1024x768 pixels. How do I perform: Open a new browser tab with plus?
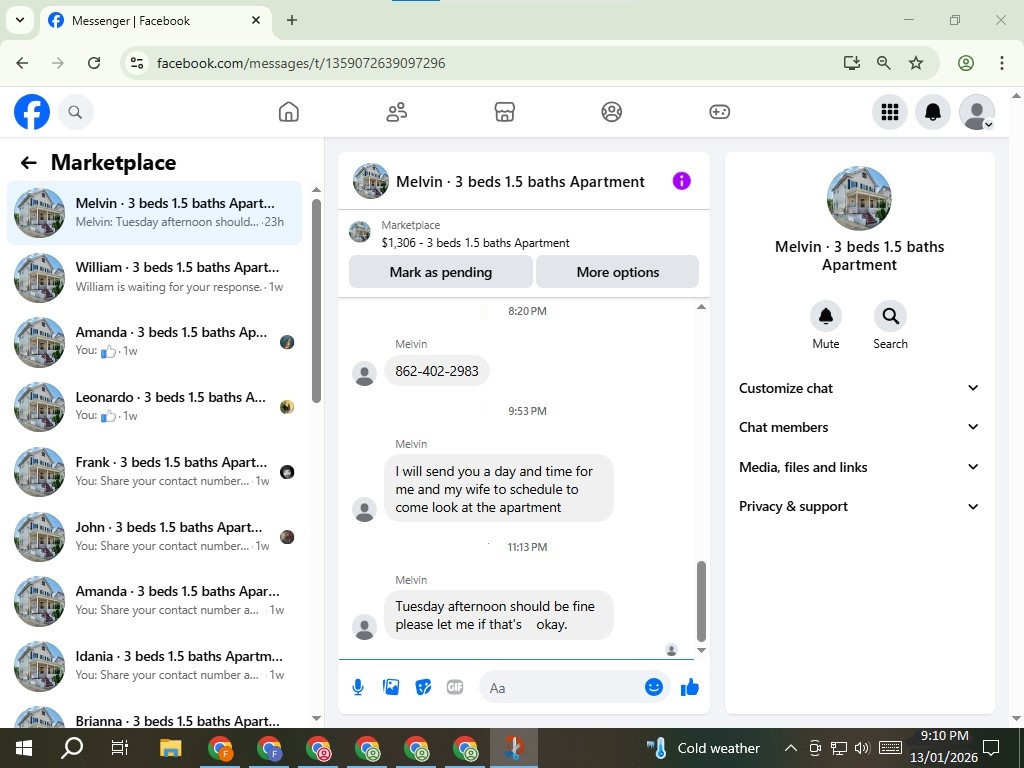[x=292, y=20]
